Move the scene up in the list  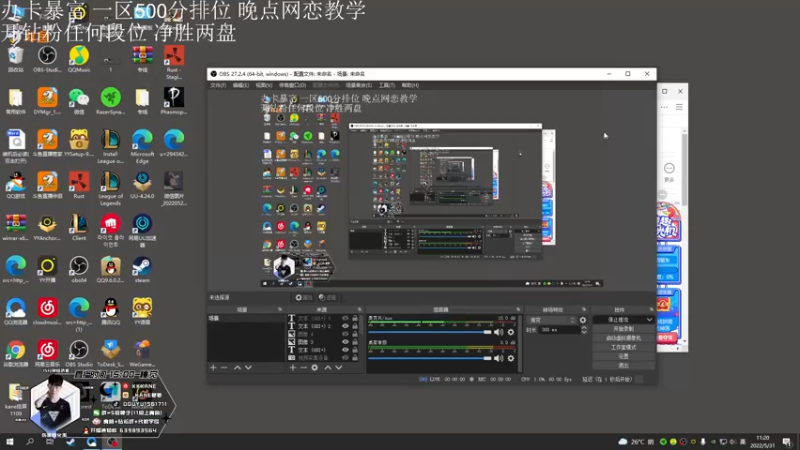(237, 367)
